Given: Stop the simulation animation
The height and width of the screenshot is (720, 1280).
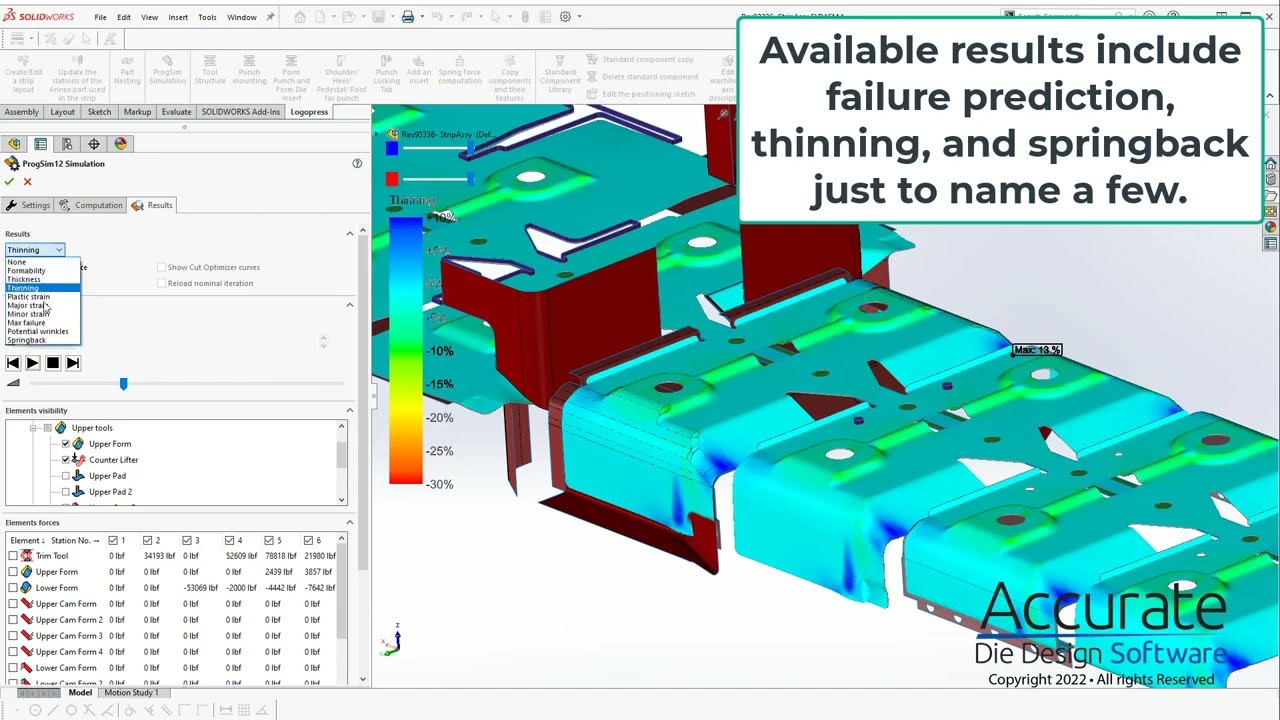Looking at the screenshot, I should 53,363.
